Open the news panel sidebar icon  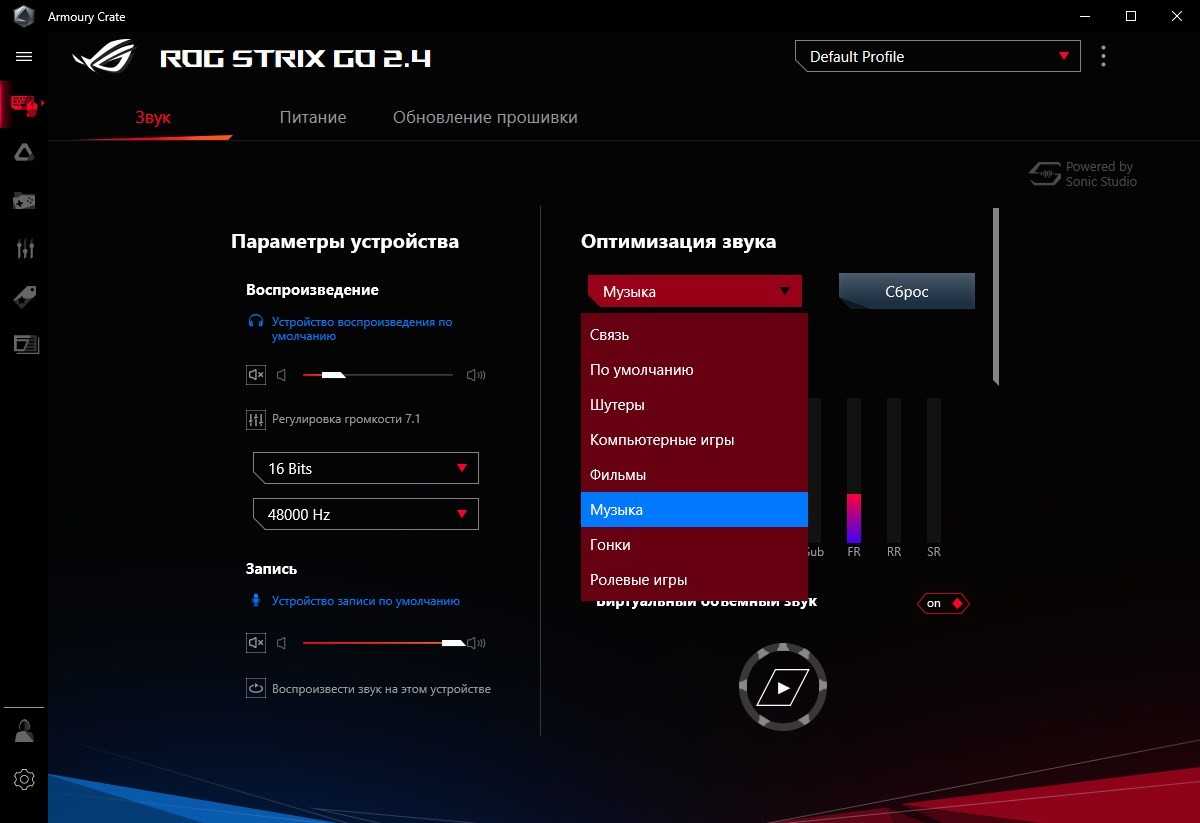(x=24, y=344)
